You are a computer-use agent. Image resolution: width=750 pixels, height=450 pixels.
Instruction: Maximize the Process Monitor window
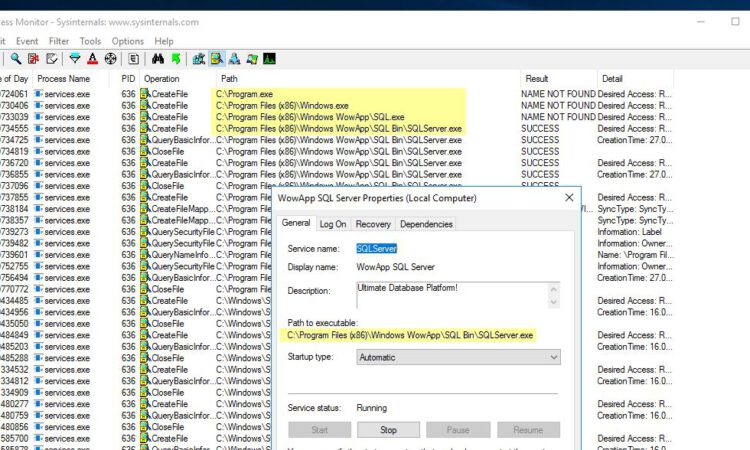735,22
